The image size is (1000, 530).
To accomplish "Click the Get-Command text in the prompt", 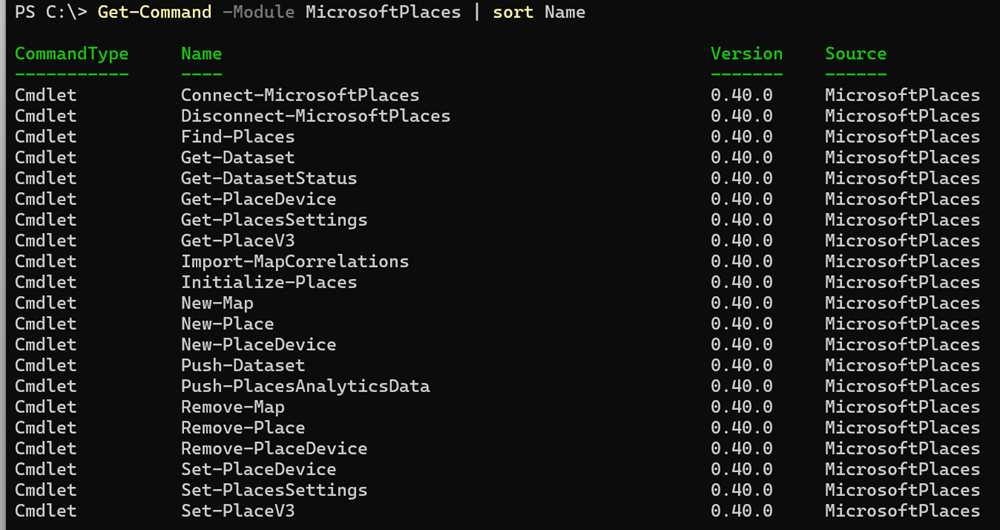I will (154, 12).
